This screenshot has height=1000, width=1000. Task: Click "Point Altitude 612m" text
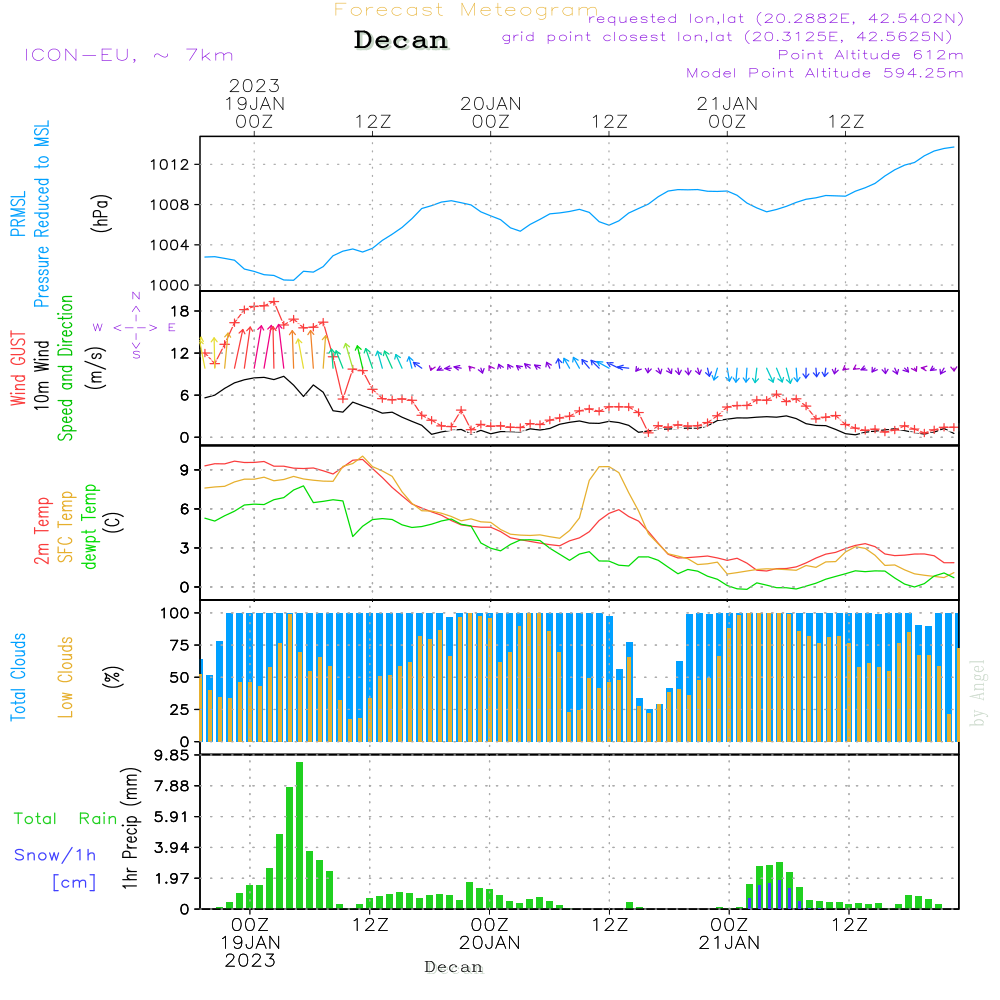coord(871,55)
